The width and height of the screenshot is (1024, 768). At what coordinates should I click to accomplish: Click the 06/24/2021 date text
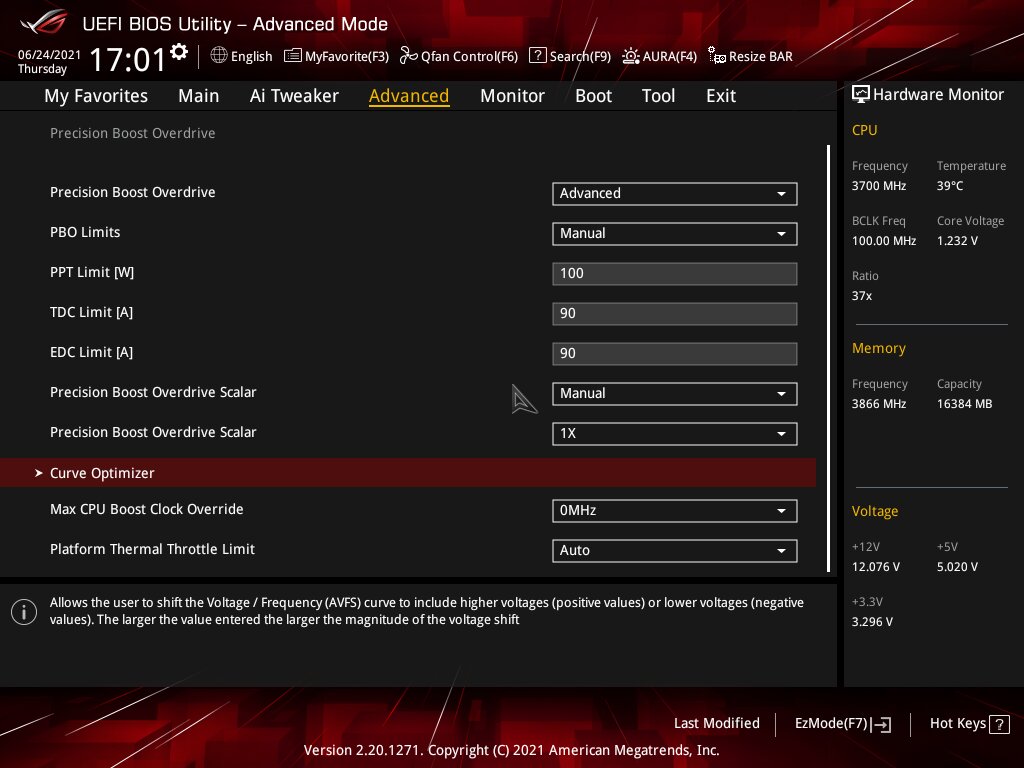[x=49, y=55]
